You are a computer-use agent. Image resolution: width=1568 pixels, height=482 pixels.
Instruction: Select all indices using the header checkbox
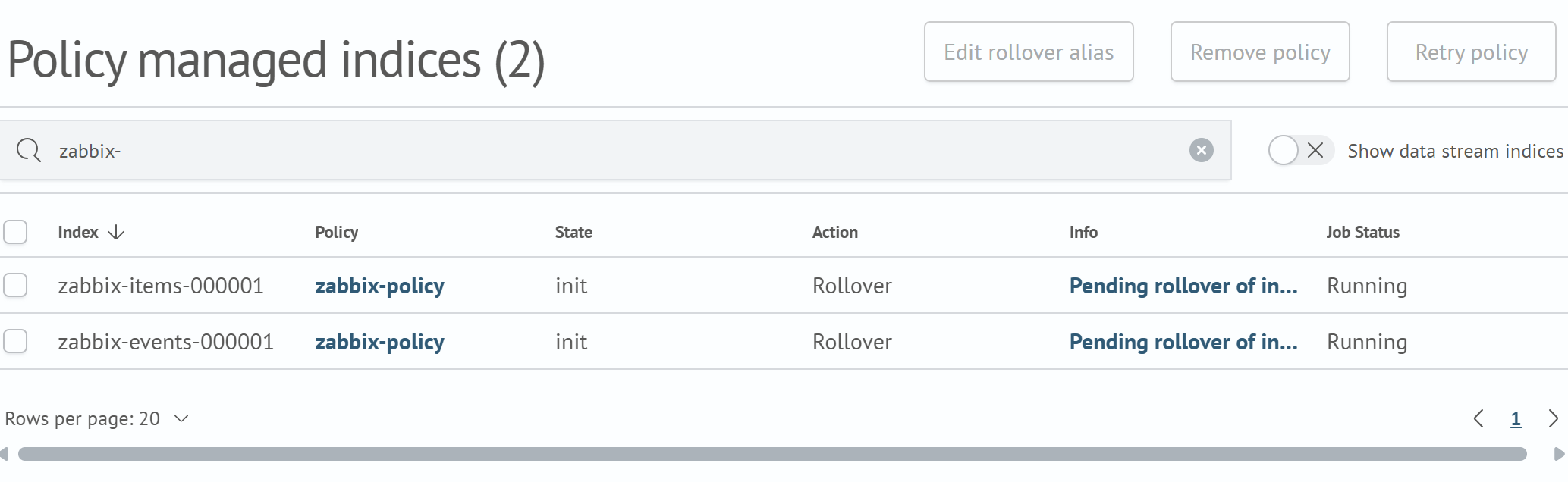tap(16, 232)
